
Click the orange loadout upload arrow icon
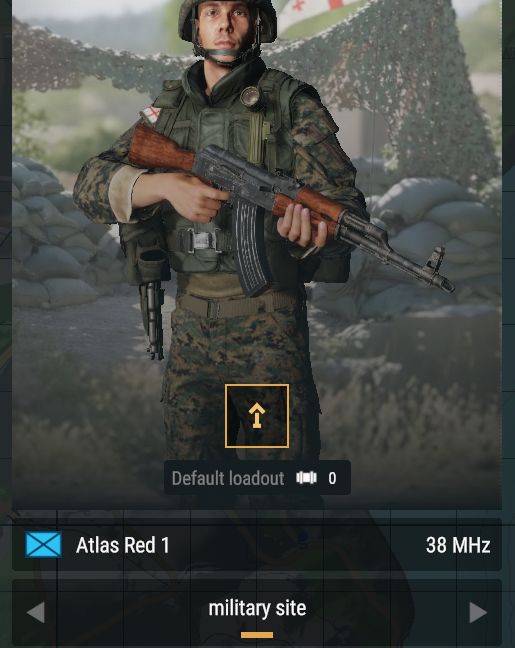(x=257, y=416)
